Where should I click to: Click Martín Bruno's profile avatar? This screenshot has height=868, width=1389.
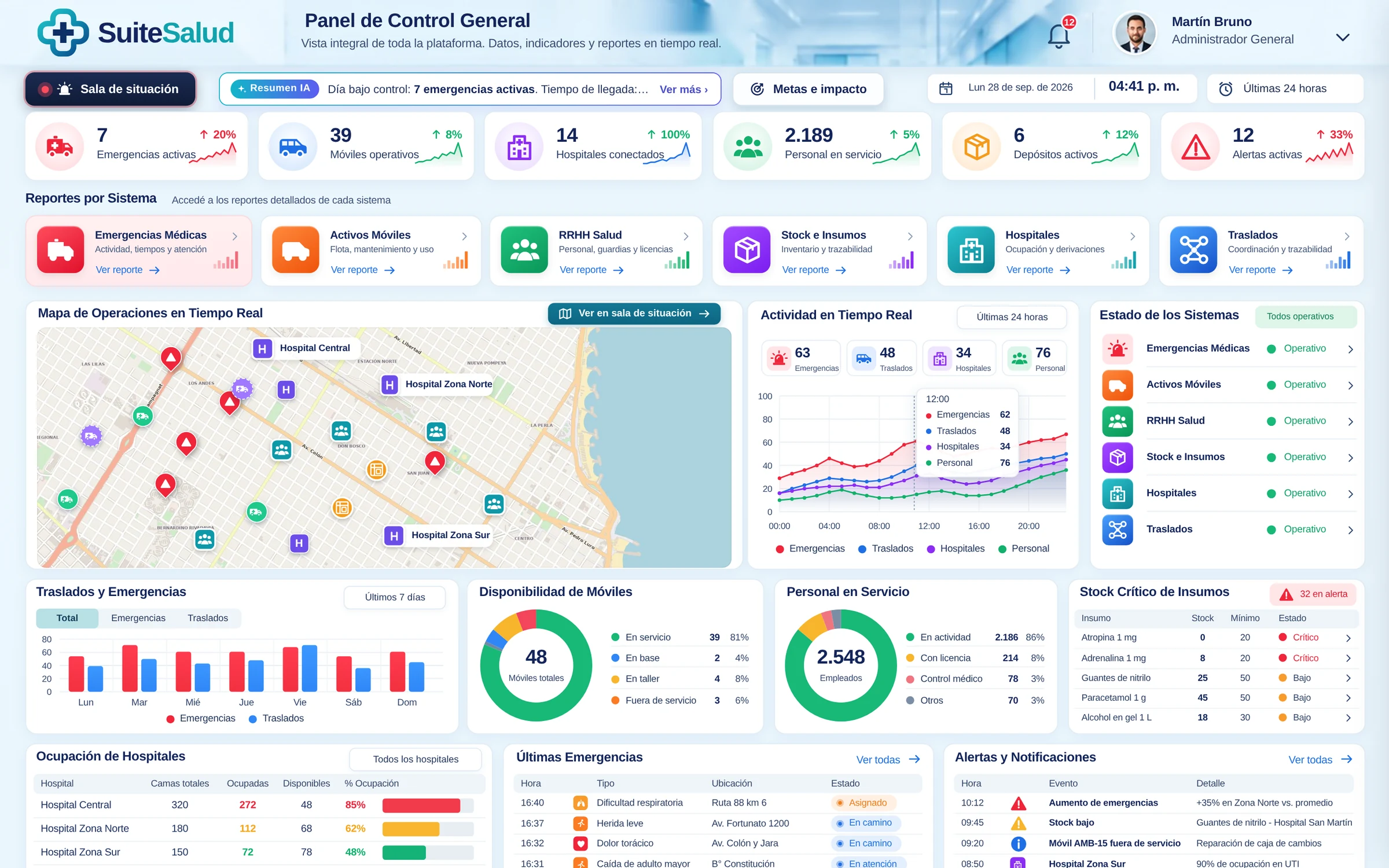[1134, 33]
